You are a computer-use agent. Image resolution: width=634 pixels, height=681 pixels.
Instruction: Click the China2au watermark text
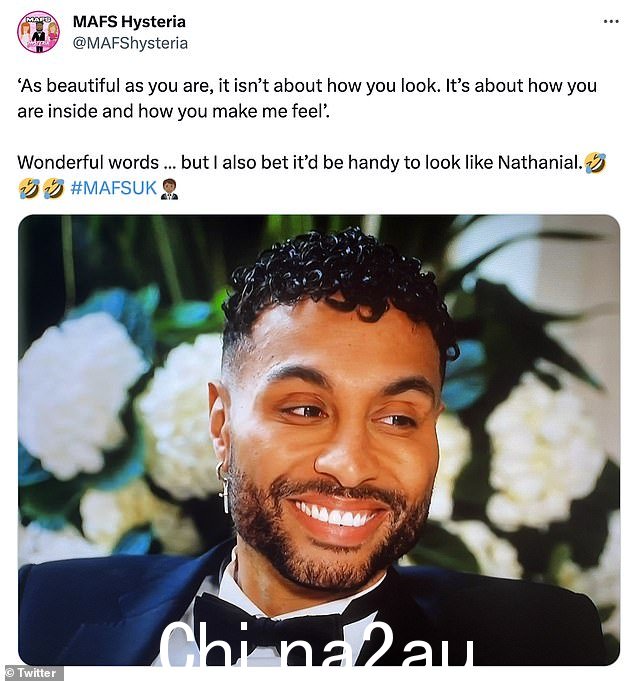(316, 644)
